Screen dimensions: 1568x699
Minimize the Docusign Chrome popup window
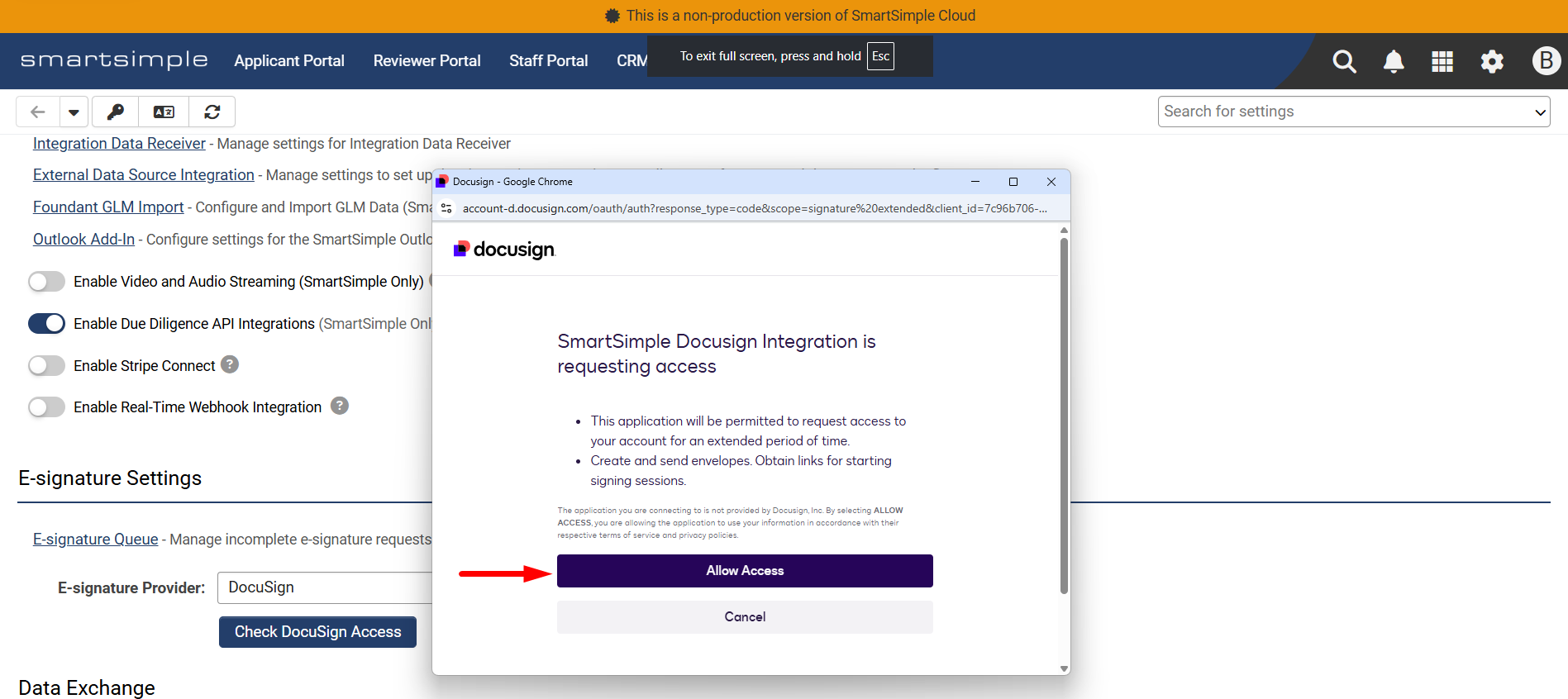point(975,182)
